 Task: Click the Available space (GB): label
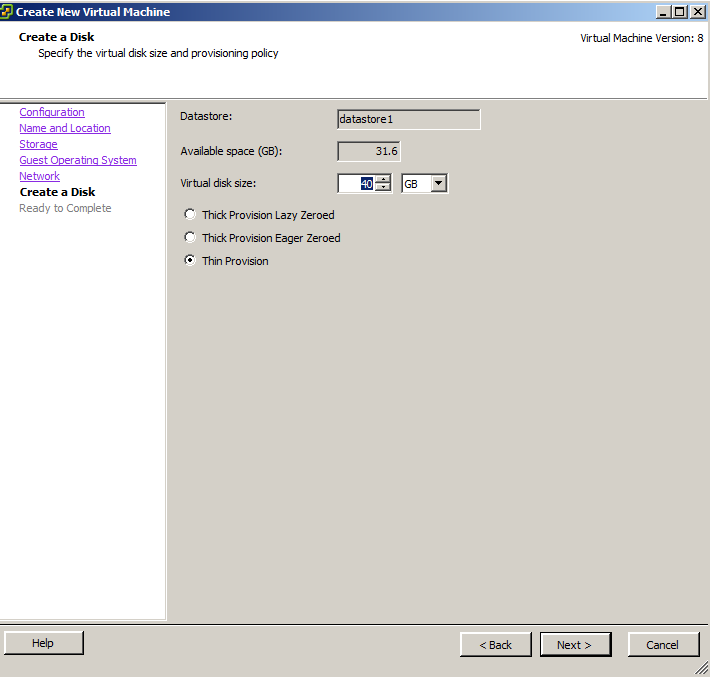pos(231,151)
